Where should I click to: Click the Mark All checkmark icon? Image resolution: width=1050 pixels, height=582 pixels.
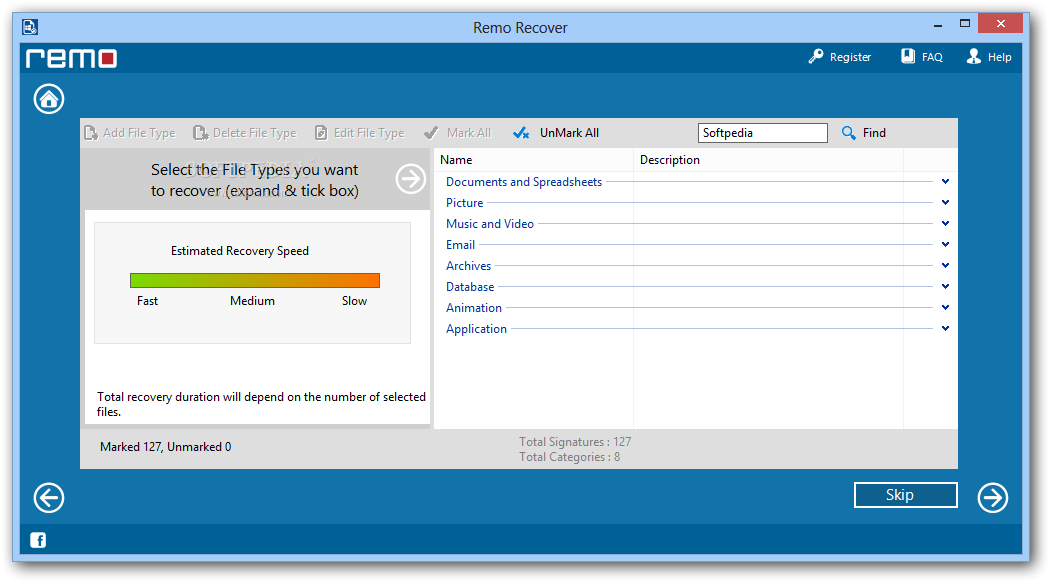[x=431, y=133]
